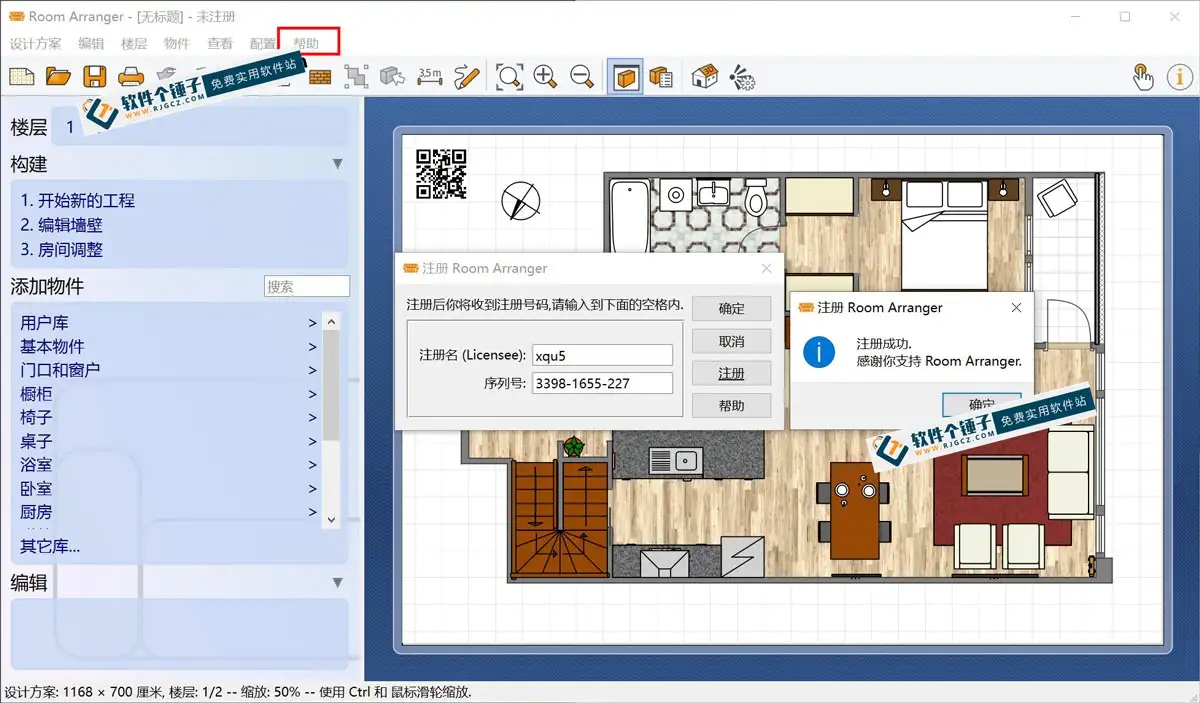This screenshot has width=1200, height=703.
Task: Click 3. 房间调整 link
Action: click(x=62, y=250)
